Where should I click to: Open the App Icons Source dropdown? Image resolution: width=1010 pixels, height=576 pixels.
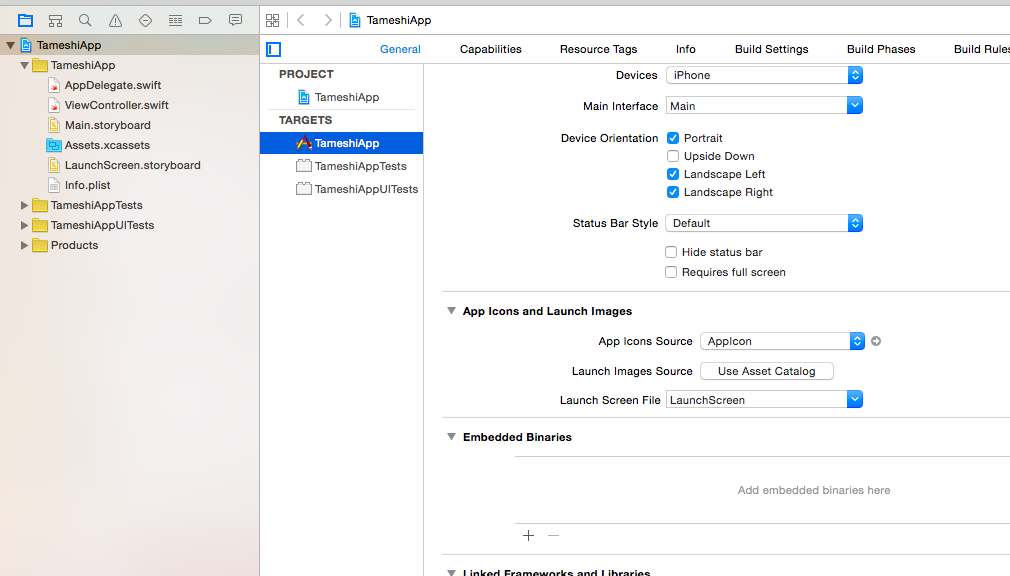point(782,341)
